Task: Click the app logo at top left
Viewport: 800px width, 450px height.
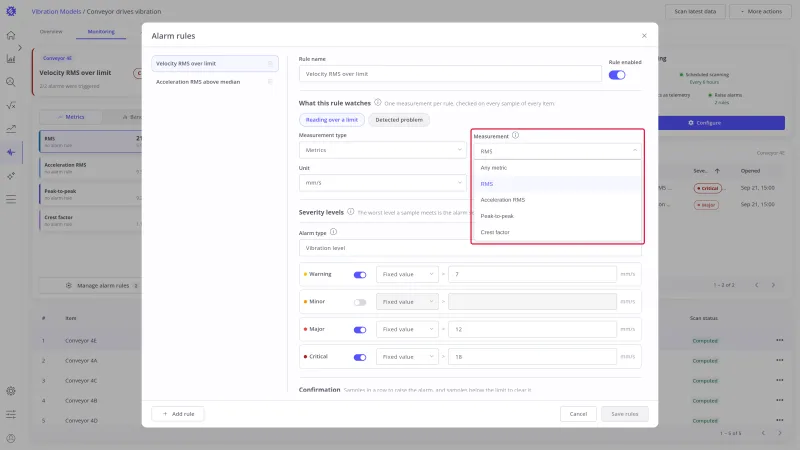Action: (11, 11)
